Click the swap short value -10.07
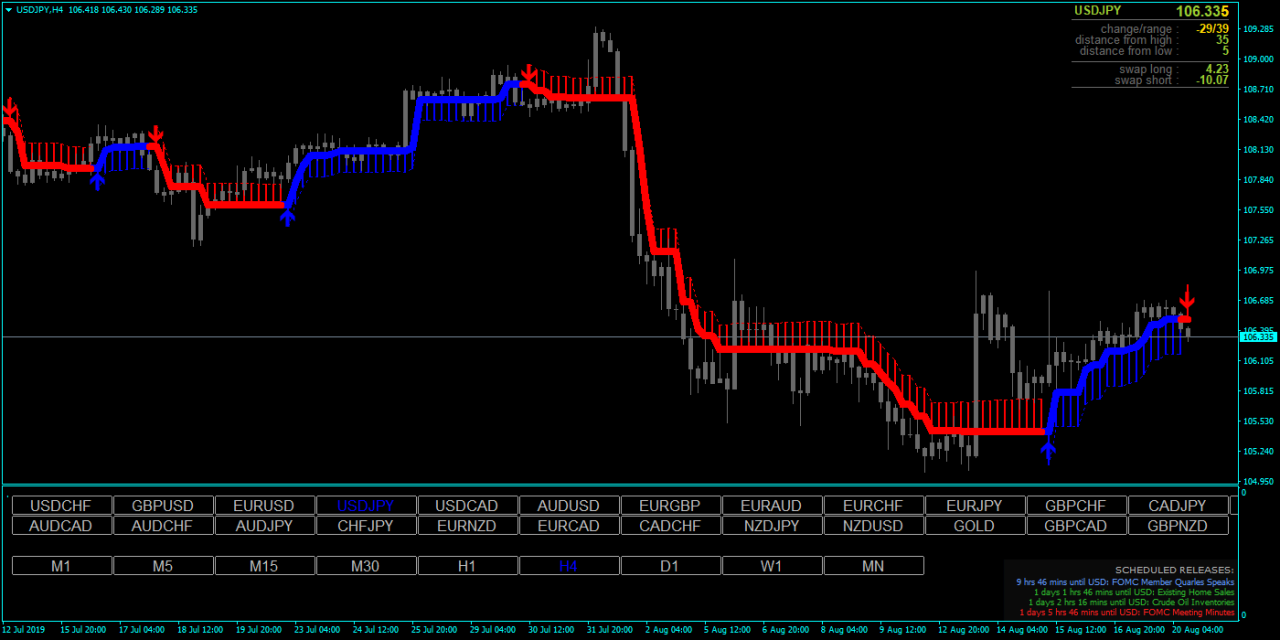Image resolution: width=1280 pixels, height=640 pixels. (x=1212, y=80)
